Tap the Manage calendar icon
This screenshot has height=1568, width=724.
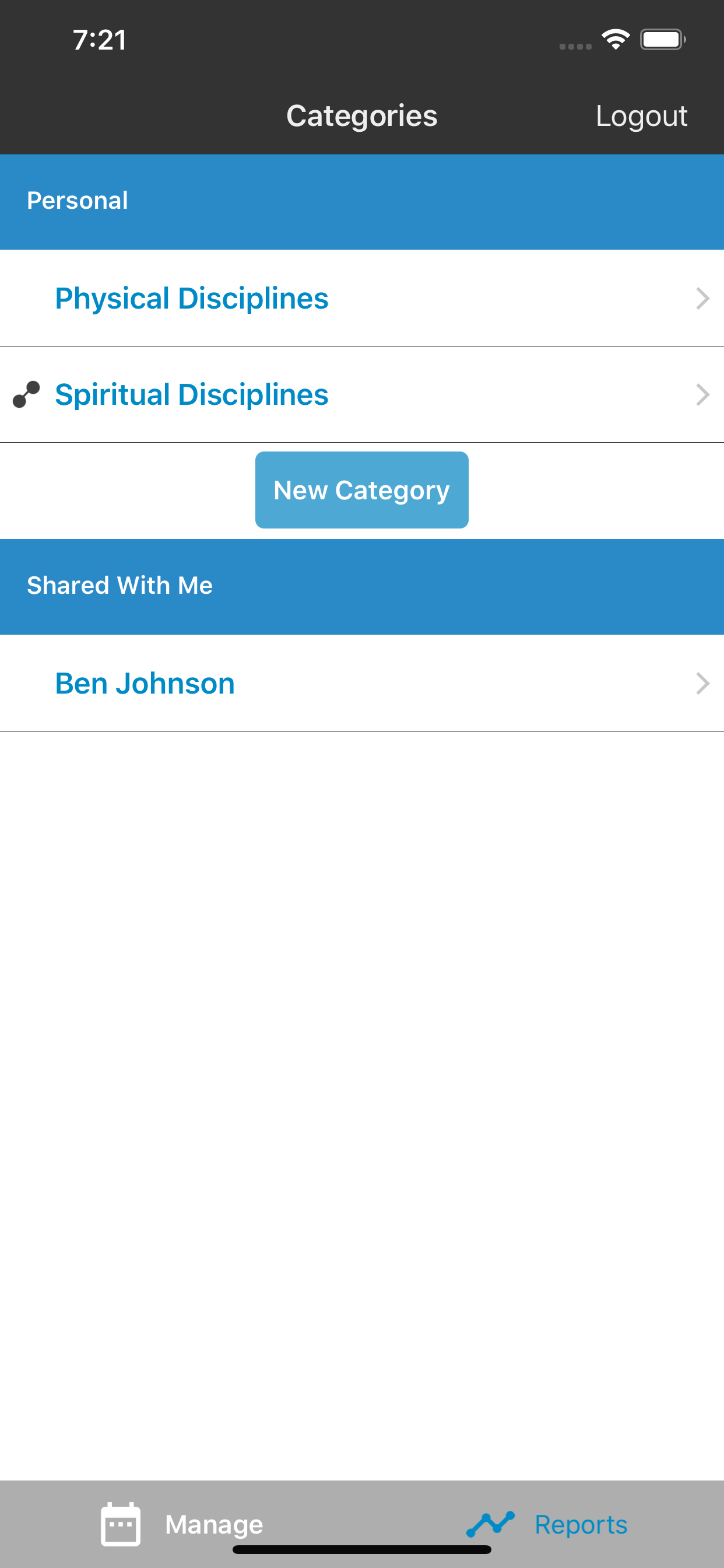tap(121, 1524)
